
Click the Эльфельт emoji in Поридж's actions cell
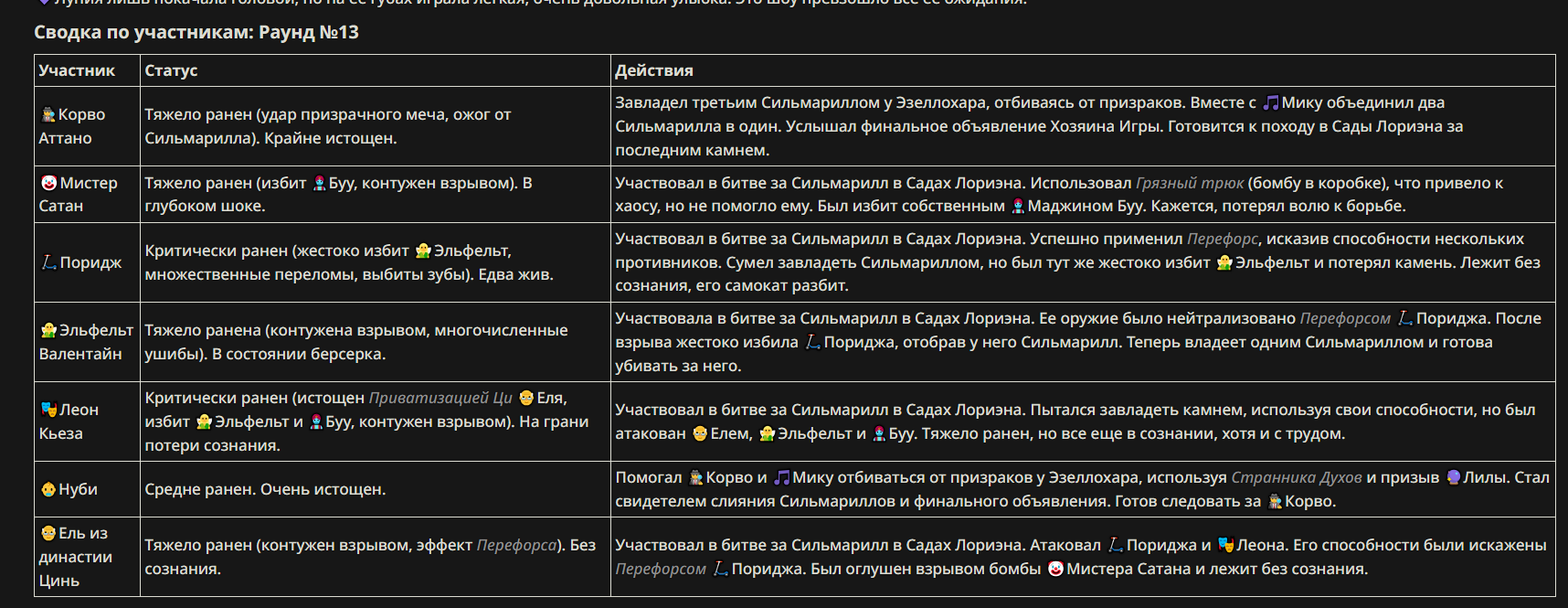click(1224, 262)
